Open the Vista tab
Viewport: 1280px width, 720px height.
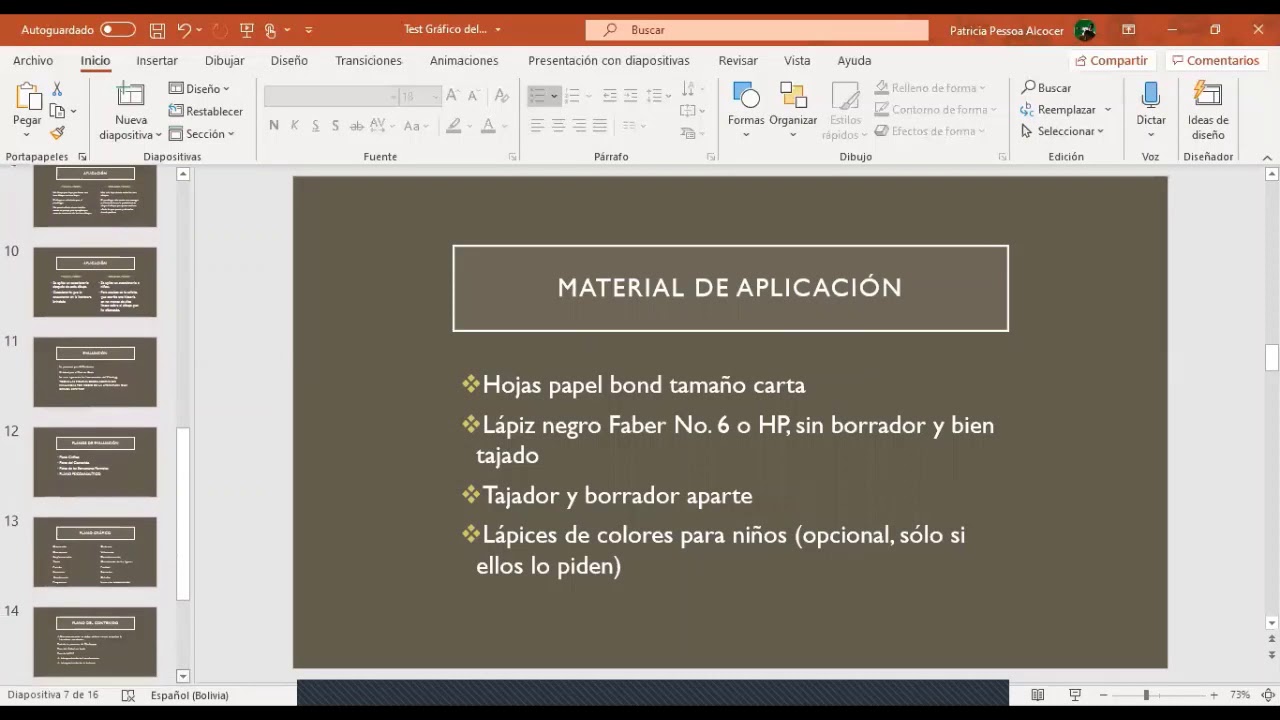coord(797,60)
